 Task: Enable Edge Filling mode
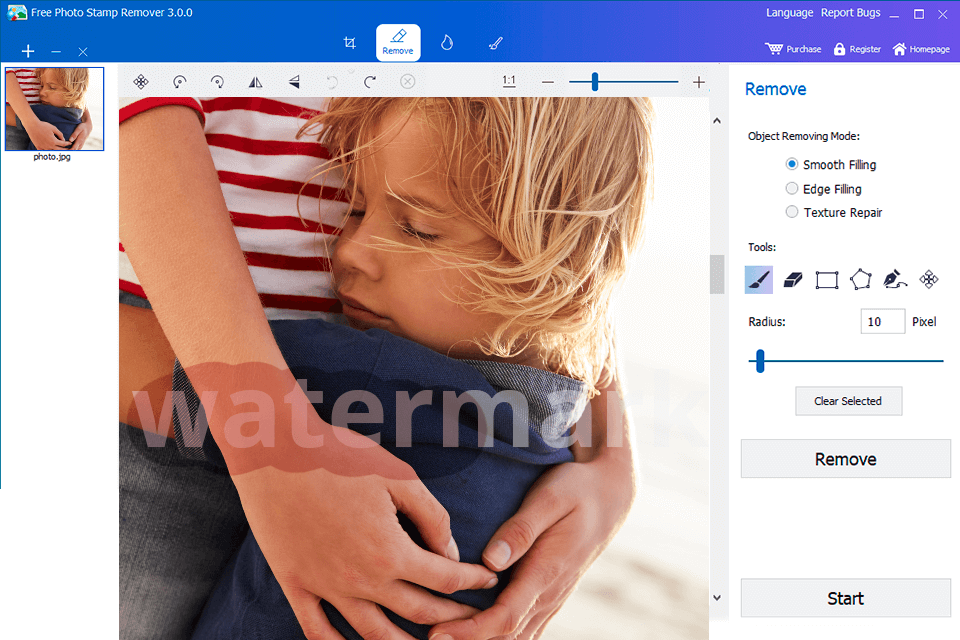point(791,188)
